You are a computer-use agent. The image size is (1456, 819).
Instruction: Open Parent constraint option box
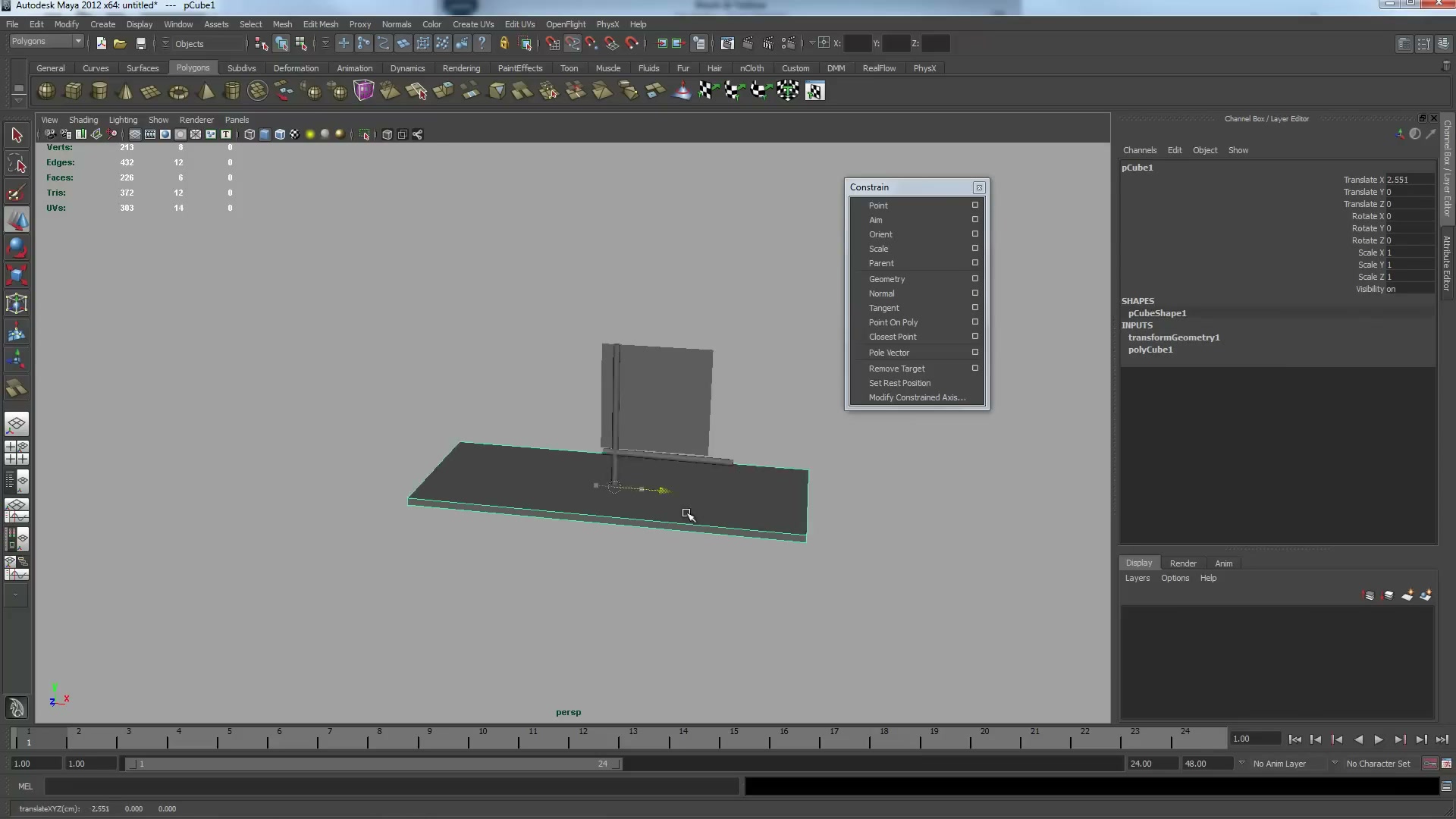click(975, 262)
